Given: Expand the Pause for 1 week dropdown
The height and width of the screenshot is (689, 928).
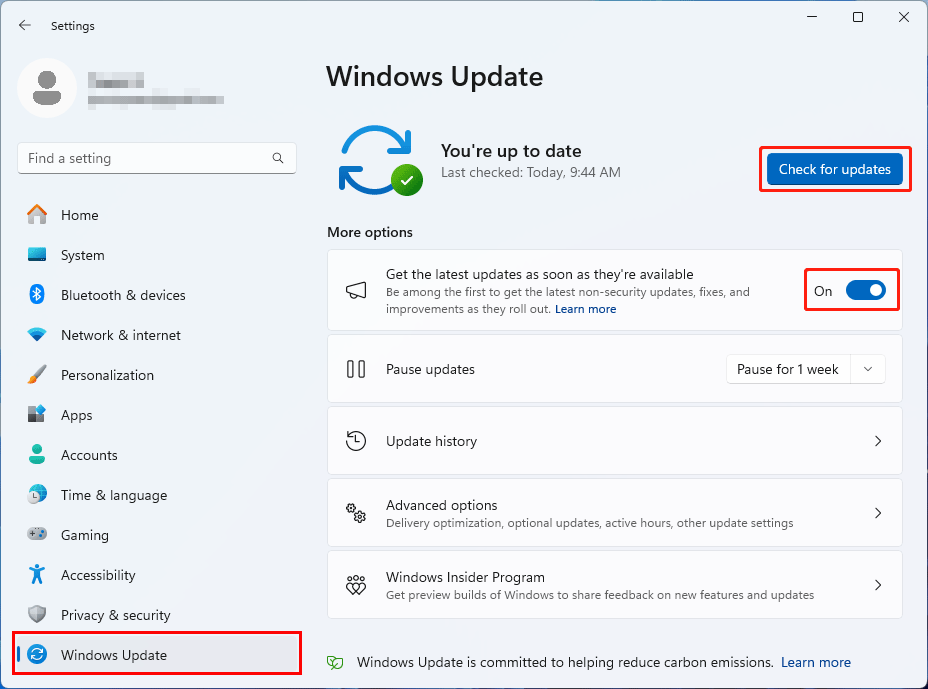Looking at the screenshot, I should (868, 368).
